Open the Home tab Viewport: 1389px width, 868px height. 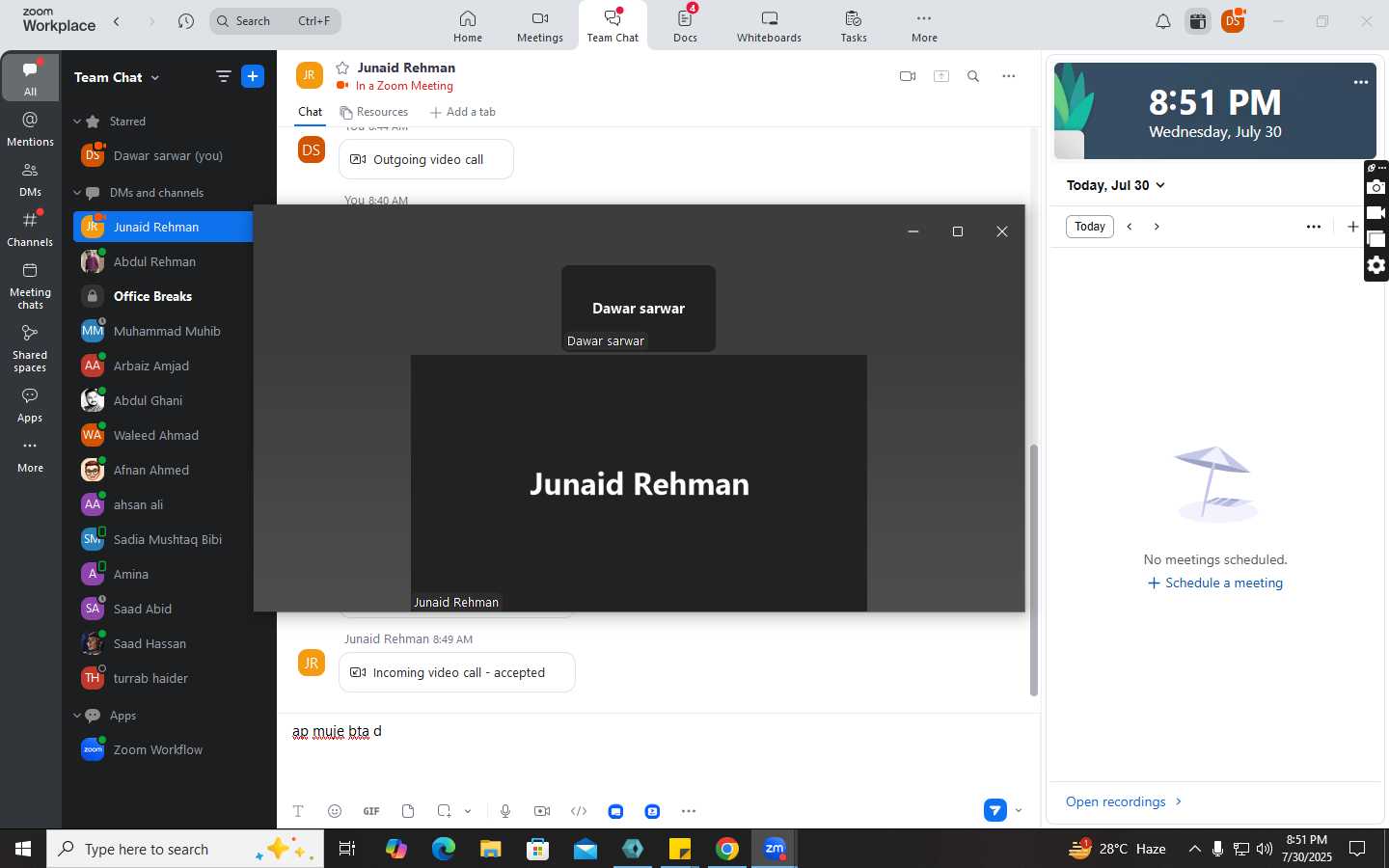pyautogui.click(x=468, y=26)
